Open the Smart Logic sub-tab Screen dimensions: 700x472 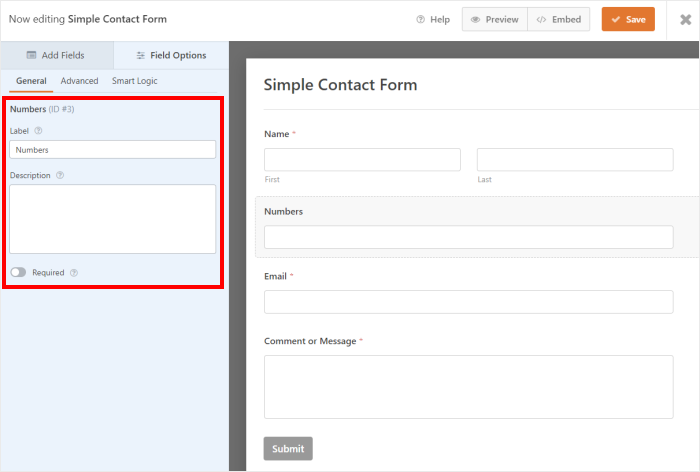coord(134,81)
